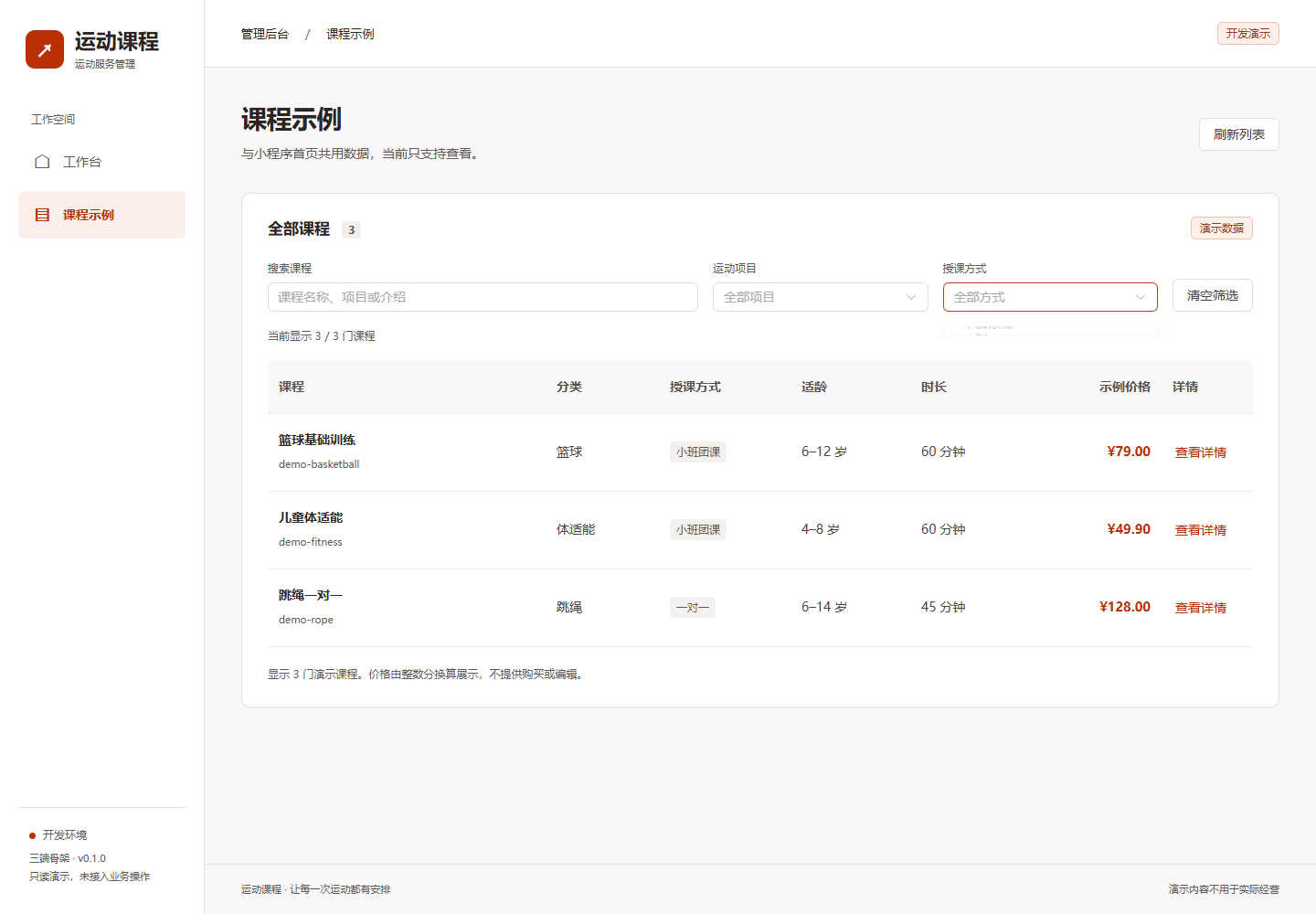
Task: Open the 工作台 home icon
Action: click(x=42, y=162)
